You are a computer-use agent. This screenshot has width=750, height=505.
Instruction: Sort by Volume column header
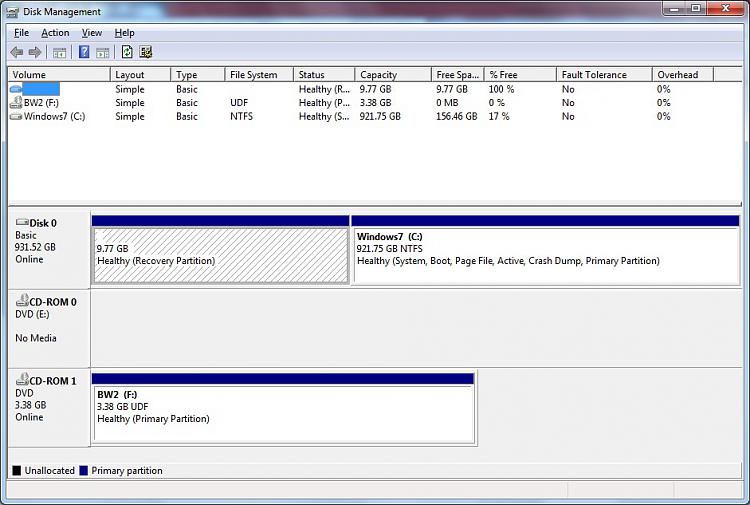coord(59,75)
